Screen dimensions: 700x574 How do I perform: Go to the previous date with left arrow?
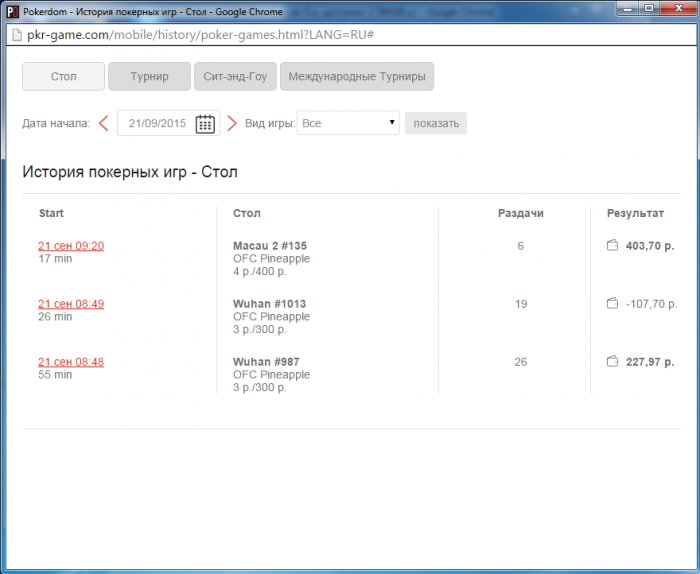pyautogui.click(x=104, y=123)
